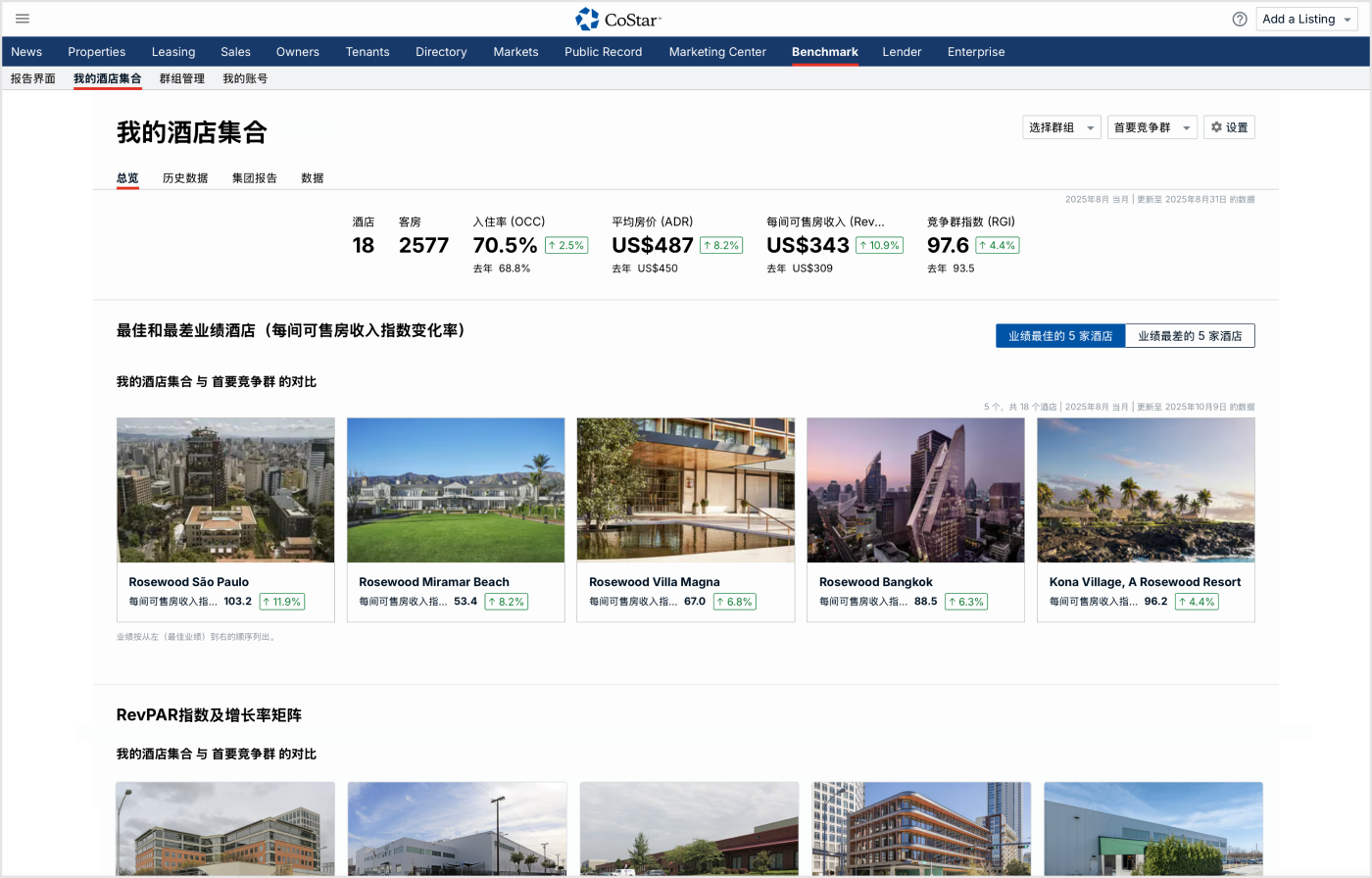Expand the 选择群组 dropdown
Image resolution: width=1372 pixels, height=878 pixels.
(x=1061, y=127)
